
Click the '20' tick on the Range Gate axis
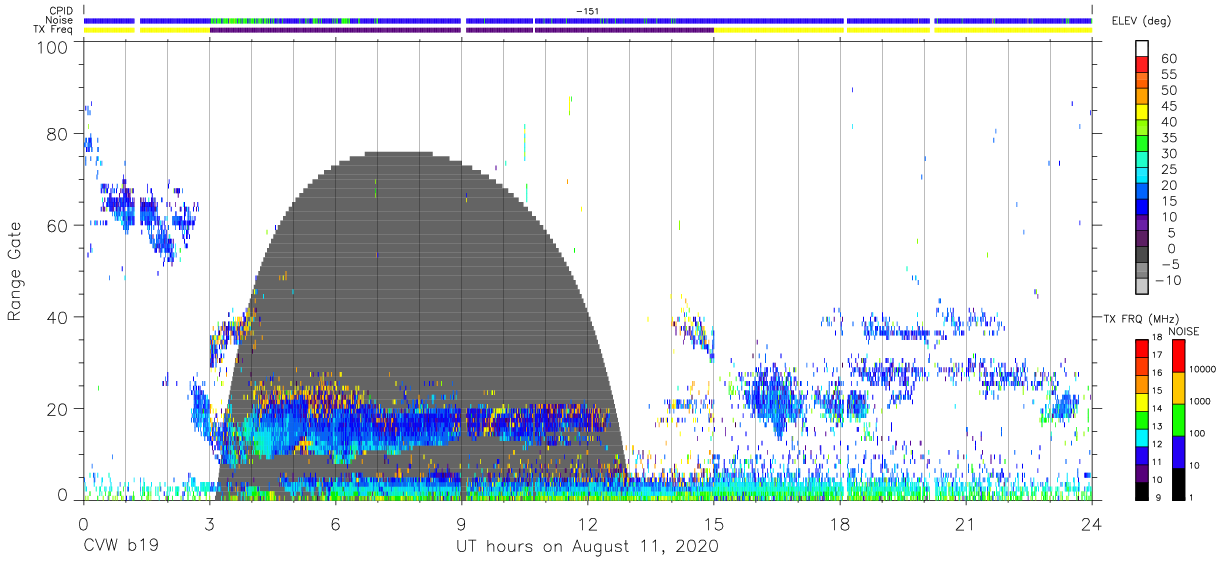(56, 409)
